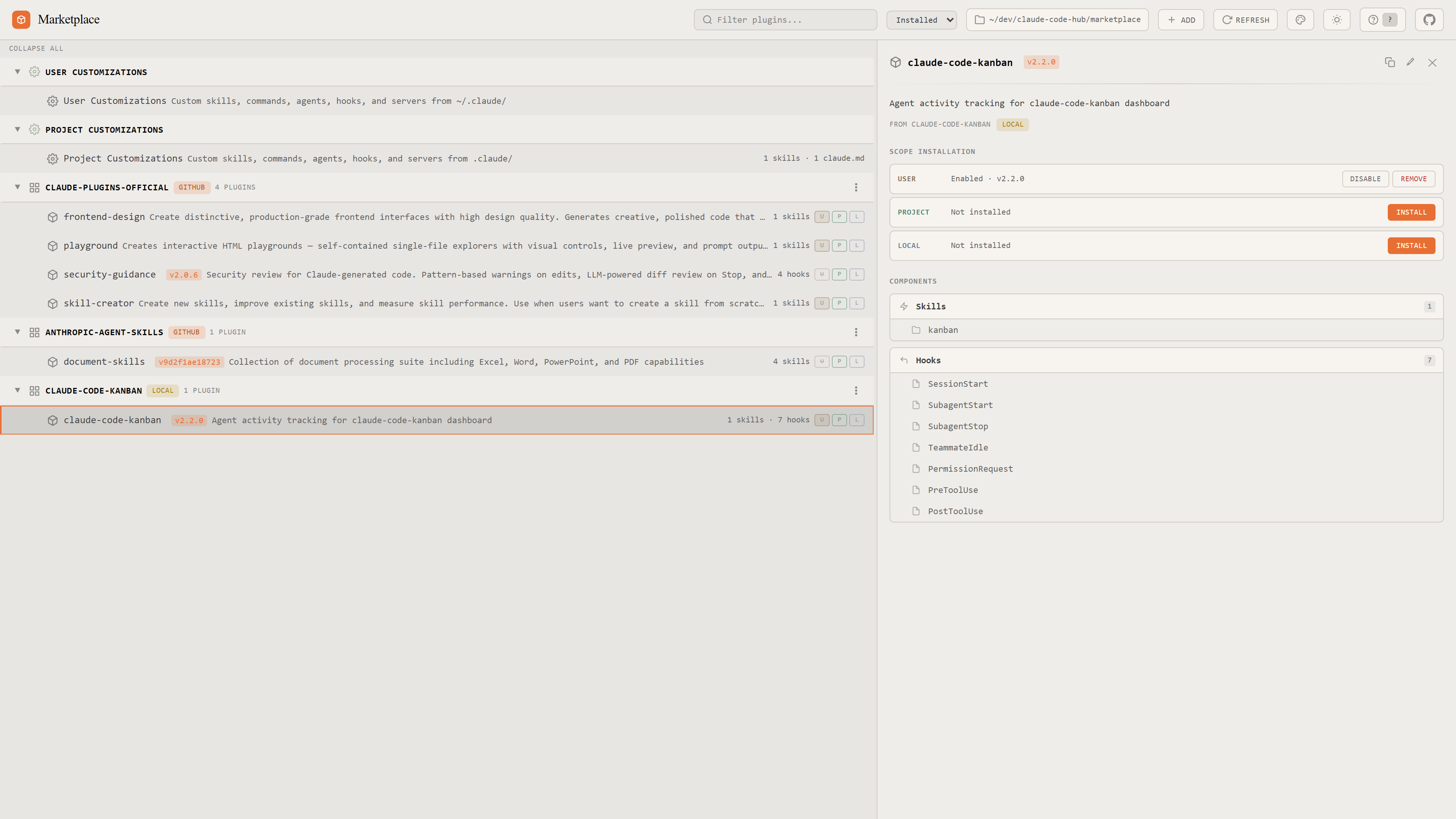Viewport: 1456px width, 819px height.
Task: Click the User Customizations gear icon
Action: [x=53, y=101]
